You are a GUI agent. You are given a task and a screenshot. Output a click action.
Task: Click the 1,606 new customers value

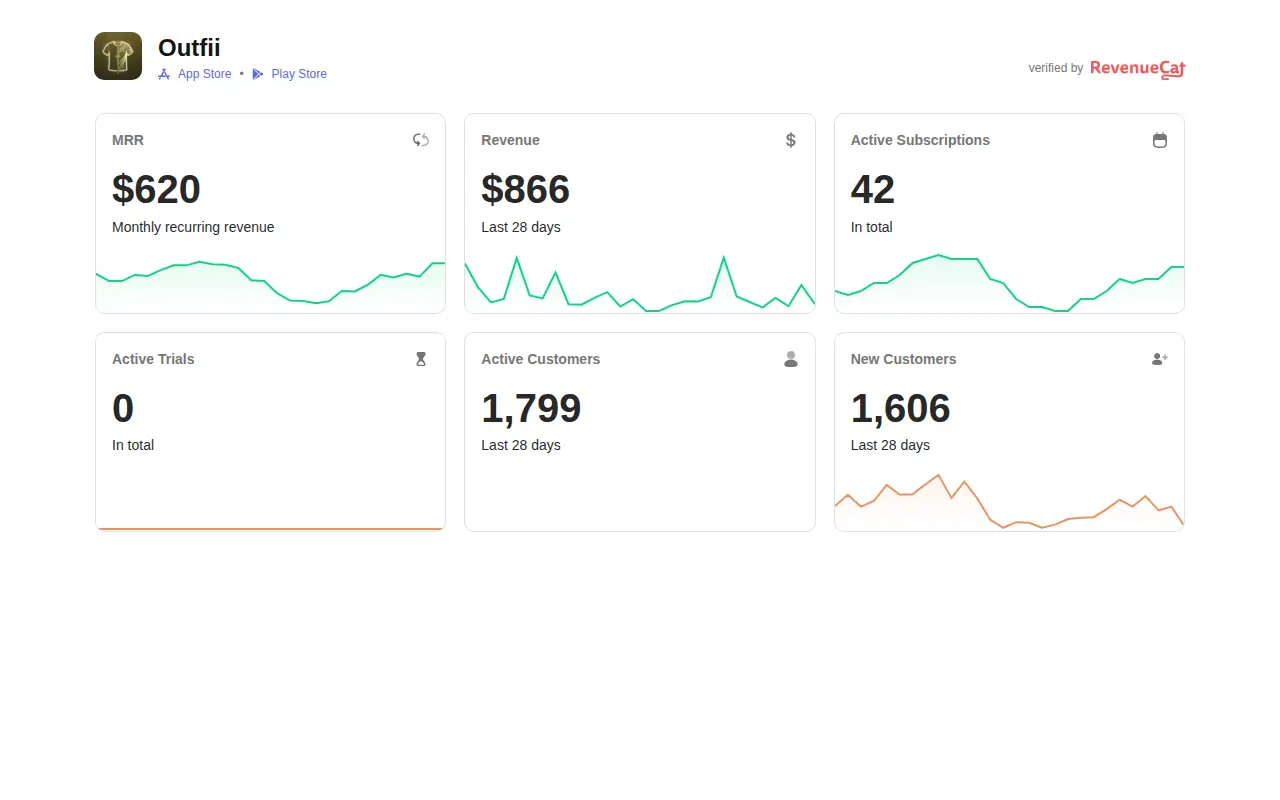point(900,408)
